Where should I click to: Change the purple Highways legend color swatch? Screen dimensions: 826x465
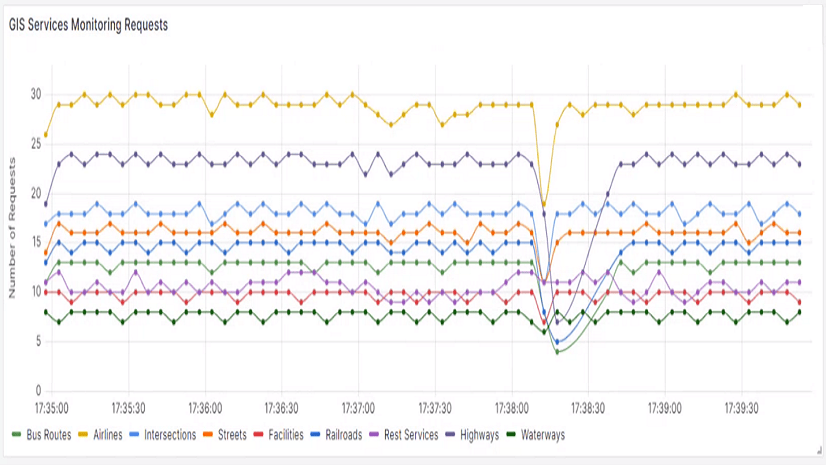(450, 435)
